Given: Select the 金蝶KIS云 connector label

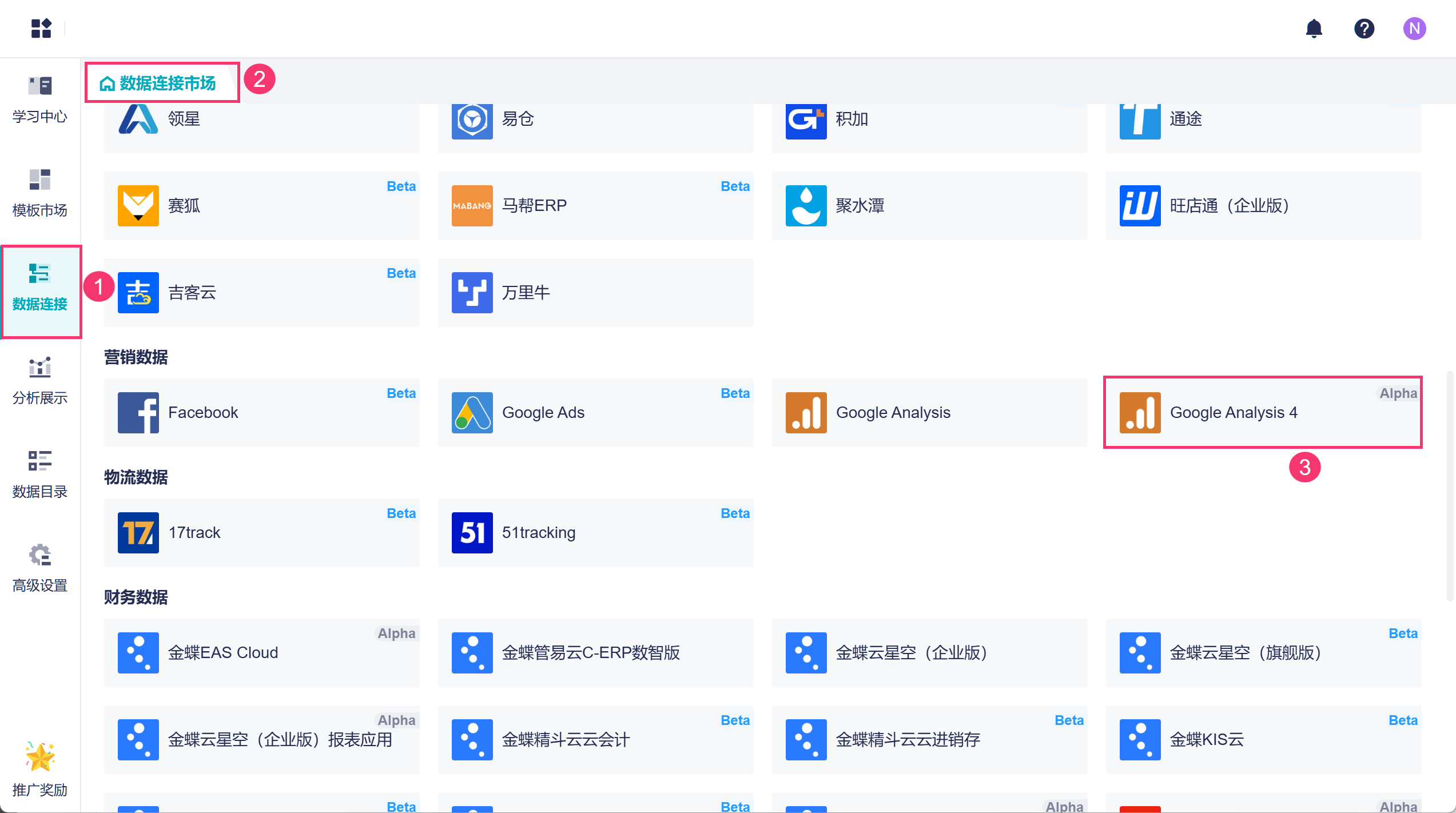Looking at the screenshot, I should click(1207, 740).
